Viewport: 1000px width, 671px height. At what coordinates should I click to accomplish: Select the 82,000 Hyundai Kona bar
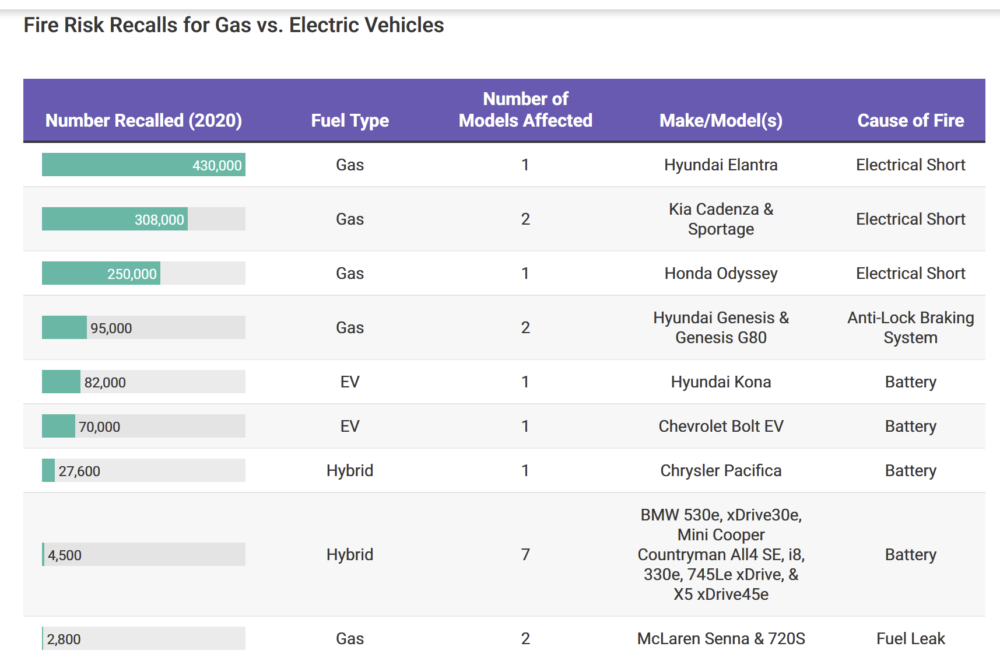61,382
